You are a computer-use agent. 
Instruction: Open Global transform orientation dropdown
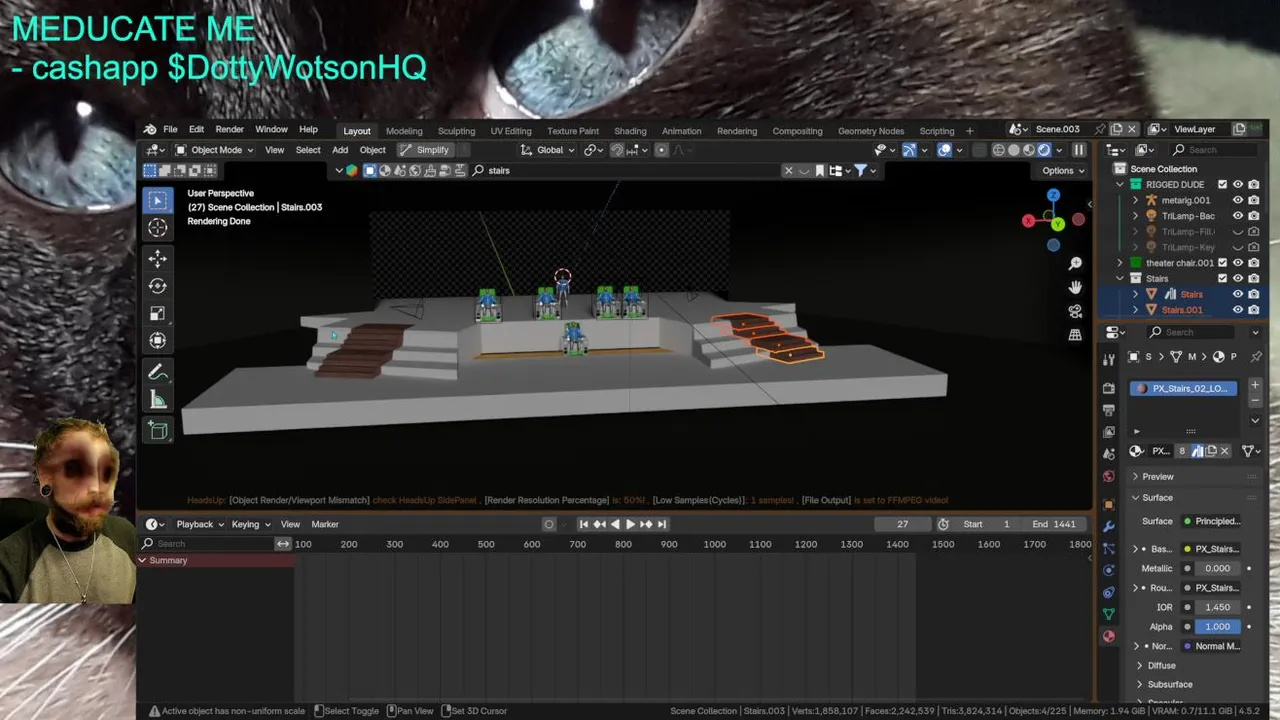point(548,150)
